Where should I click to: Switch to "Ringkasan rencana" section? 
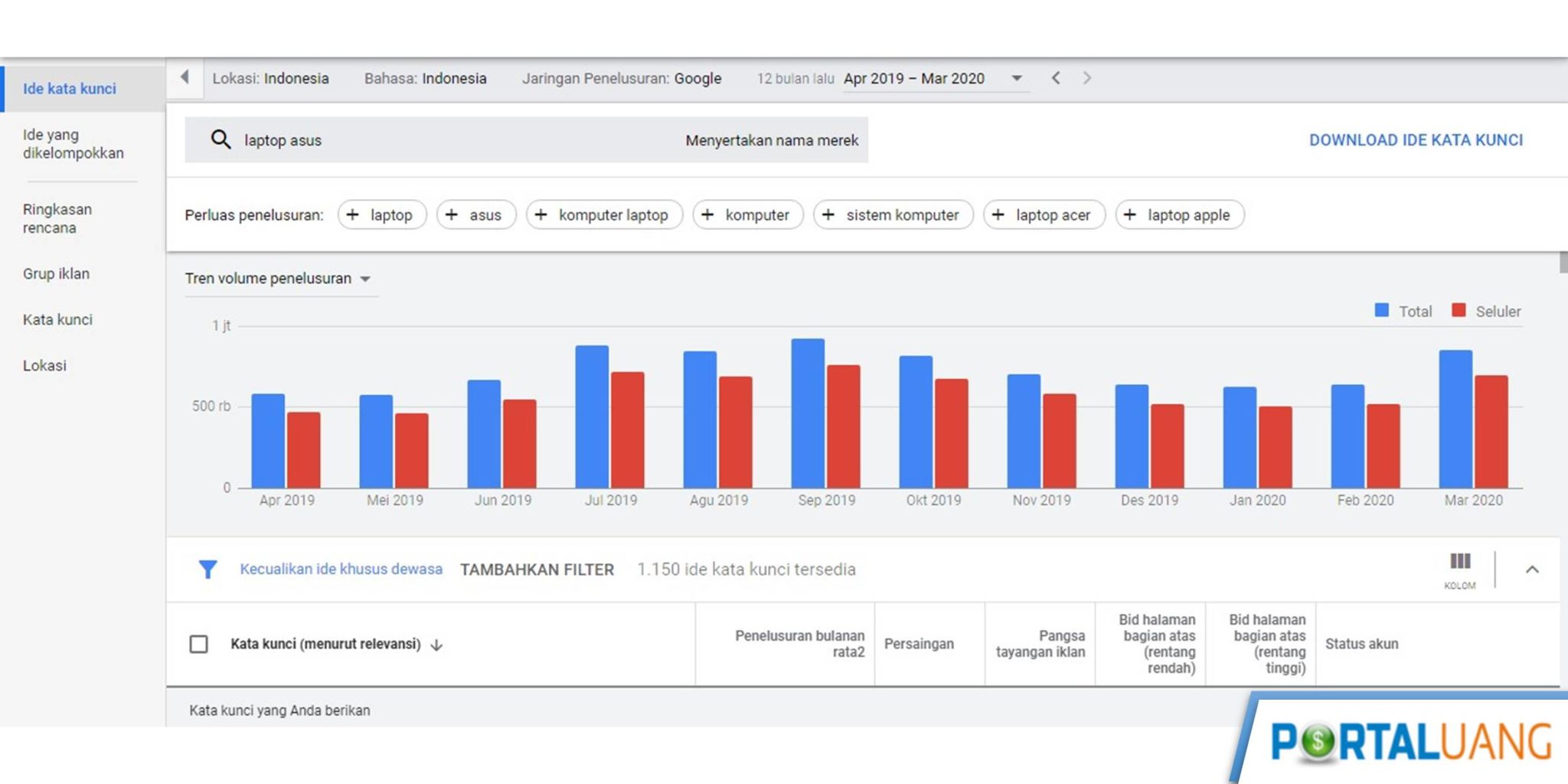click(x=57, y=218)
